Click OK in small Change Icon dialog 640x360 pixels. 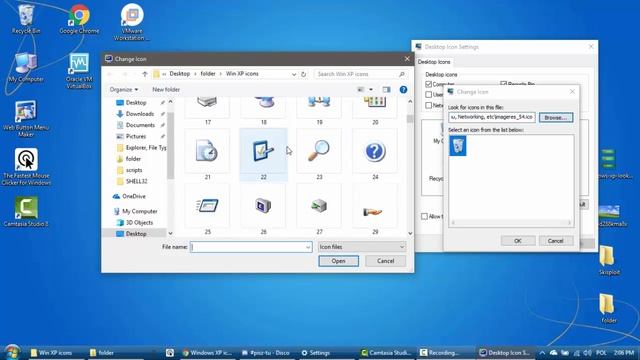(518, 241)
